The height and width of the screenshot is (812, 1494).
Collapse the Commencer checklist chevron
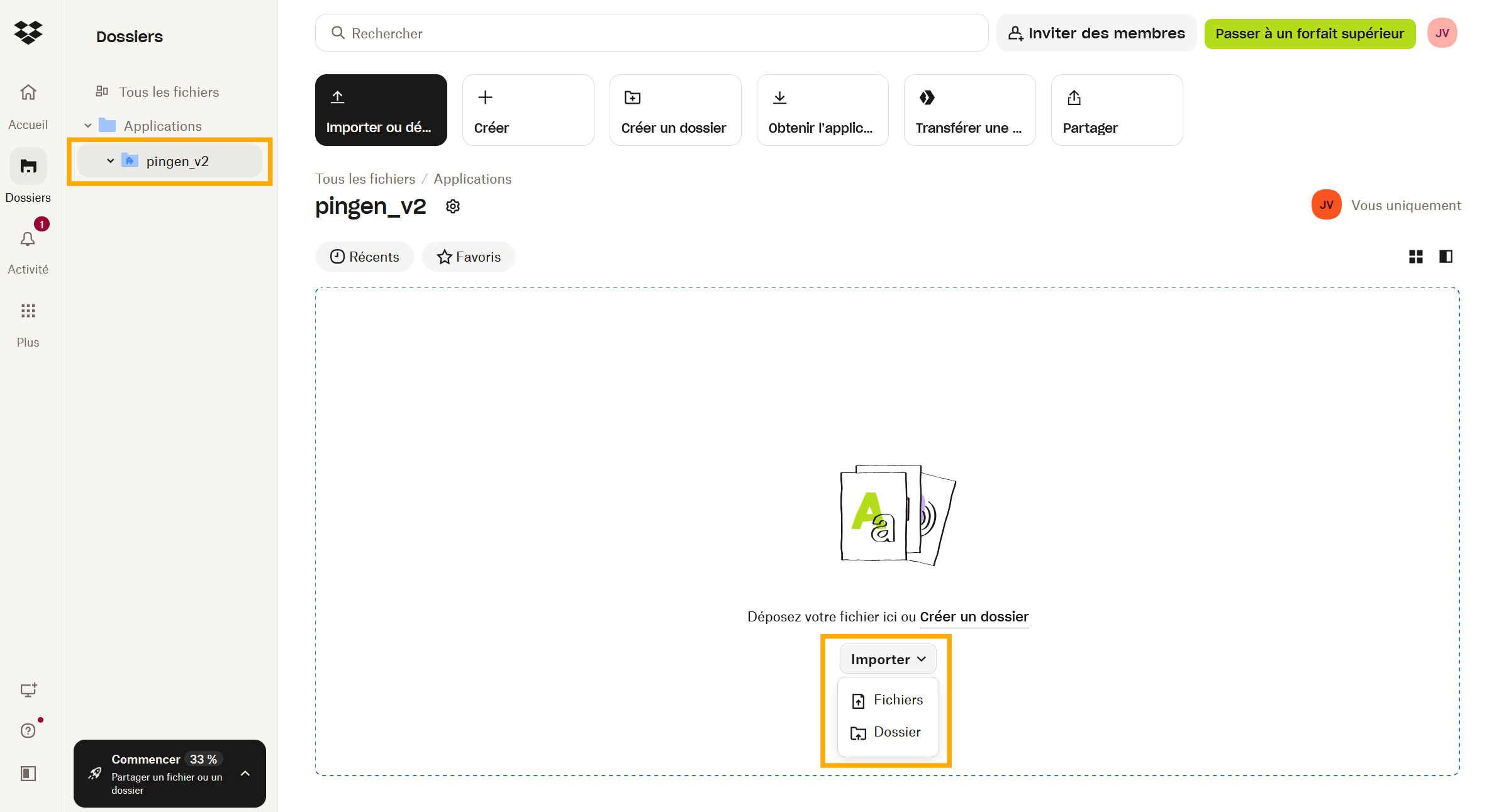point(245,774)
